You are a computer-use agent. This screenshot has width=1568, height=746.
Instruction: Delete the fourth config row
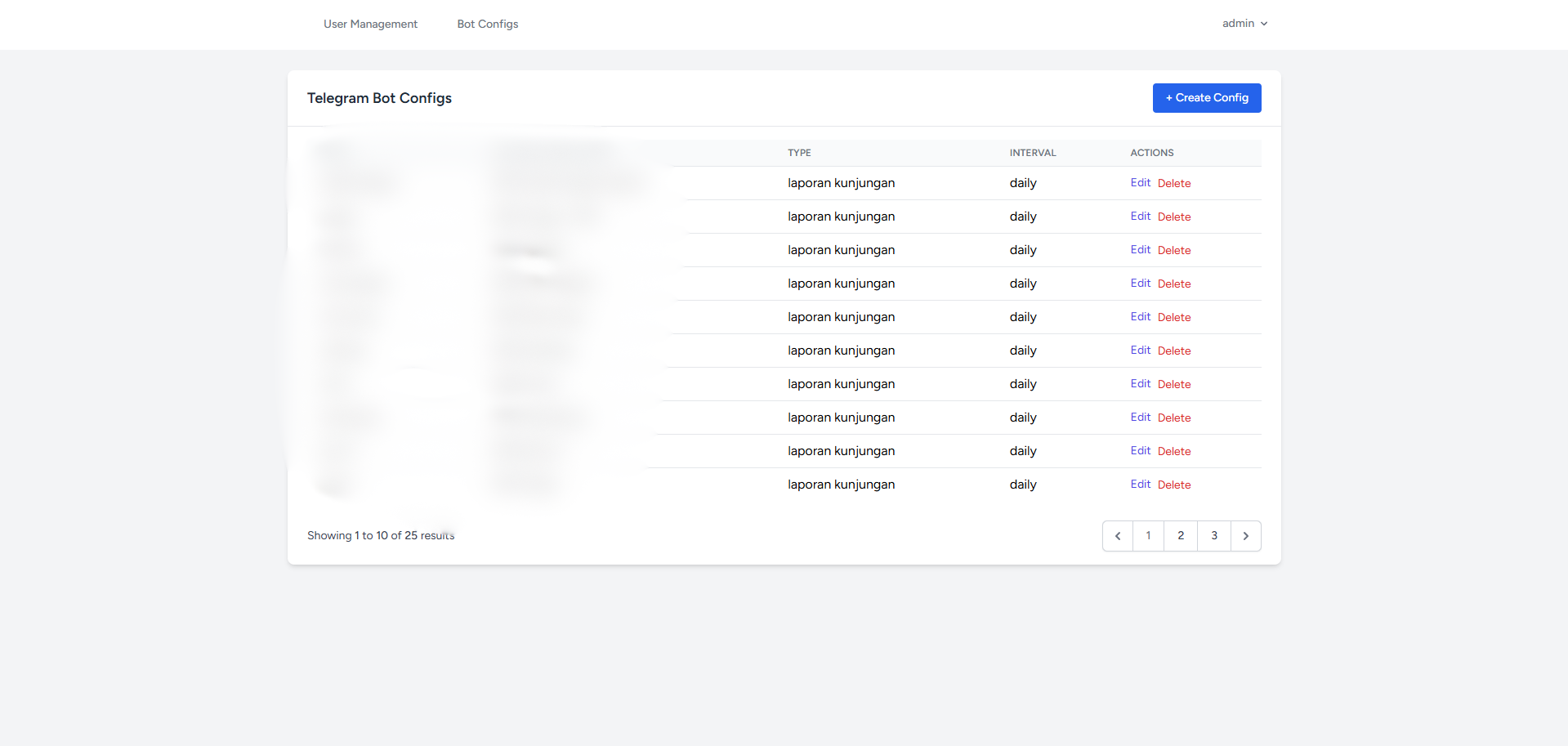(x=1173, y=284)
